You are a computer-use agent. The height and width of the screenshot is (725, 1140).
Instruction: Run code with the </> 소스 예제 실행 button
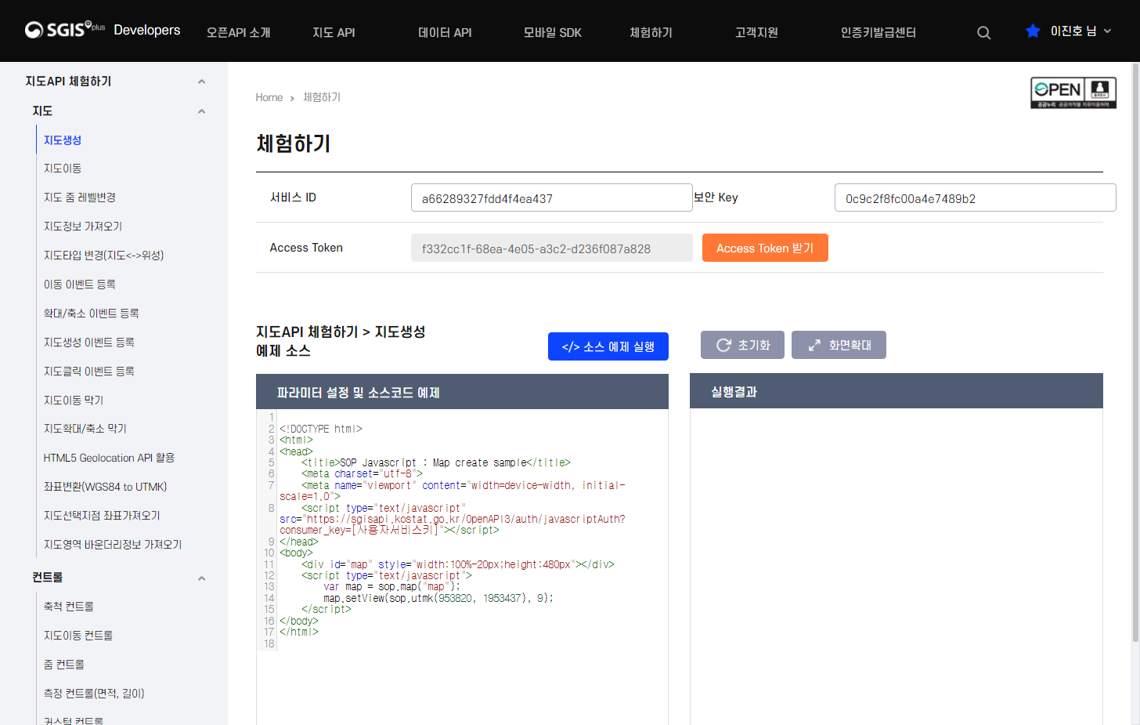coord(608,346)
